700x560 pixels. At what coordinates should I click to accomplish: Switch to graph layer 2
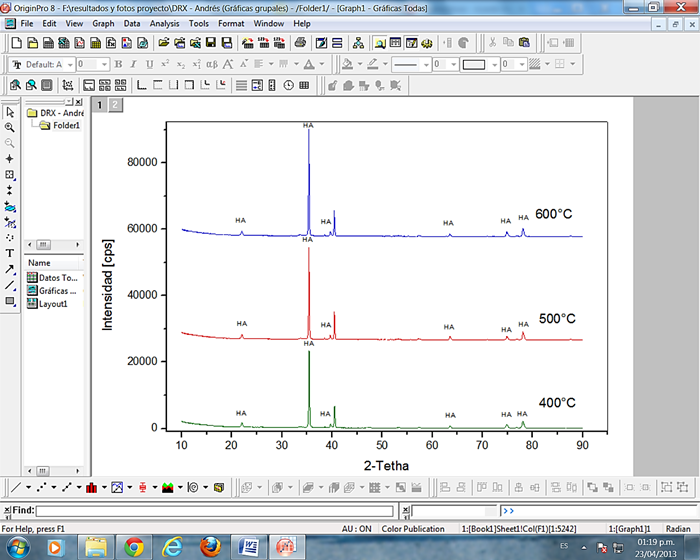(x=115, y=105)
